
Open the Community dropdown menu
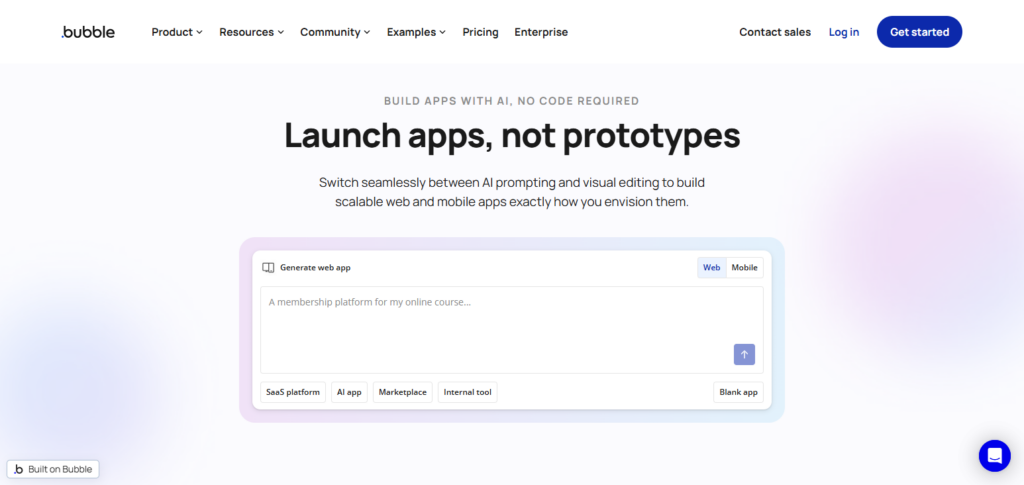coord(335,32)
